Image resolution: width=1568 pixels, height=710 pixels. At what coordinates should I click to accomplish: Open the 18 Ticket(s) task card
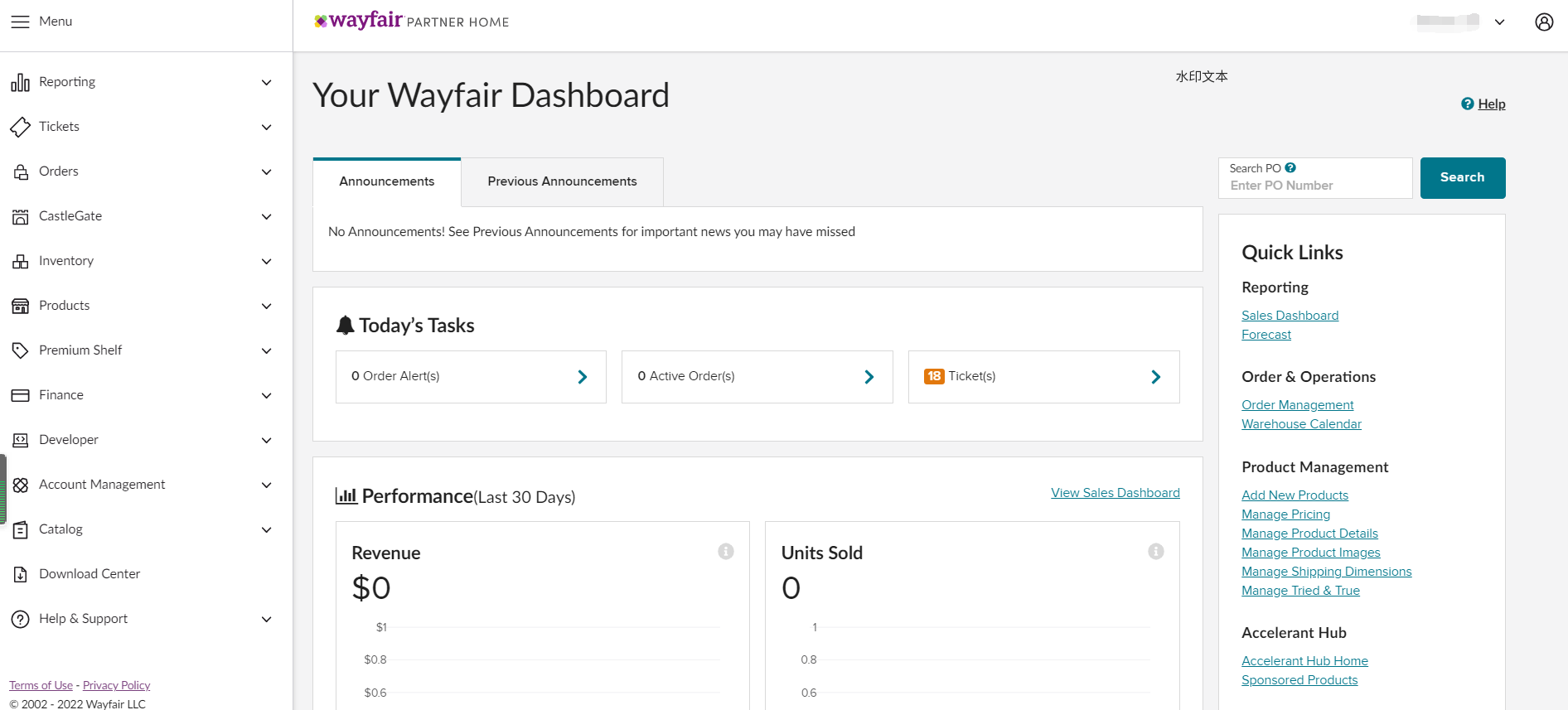(x=1043, y=377)
